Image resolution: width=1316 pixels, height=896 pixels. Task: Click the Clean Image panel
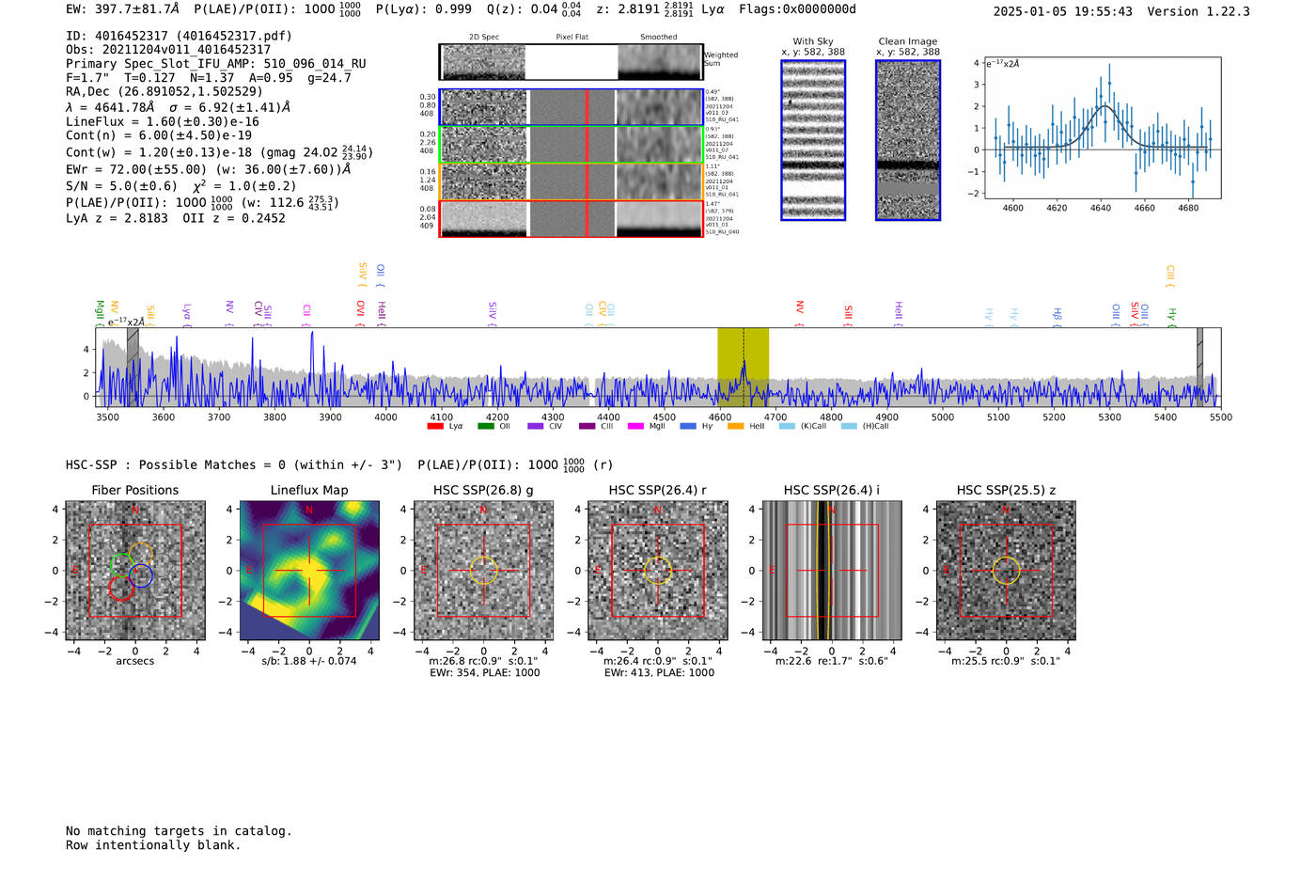(908, 140)
